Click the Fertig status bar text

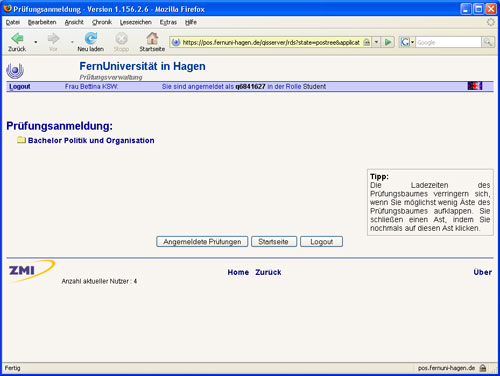click(12, 368)
